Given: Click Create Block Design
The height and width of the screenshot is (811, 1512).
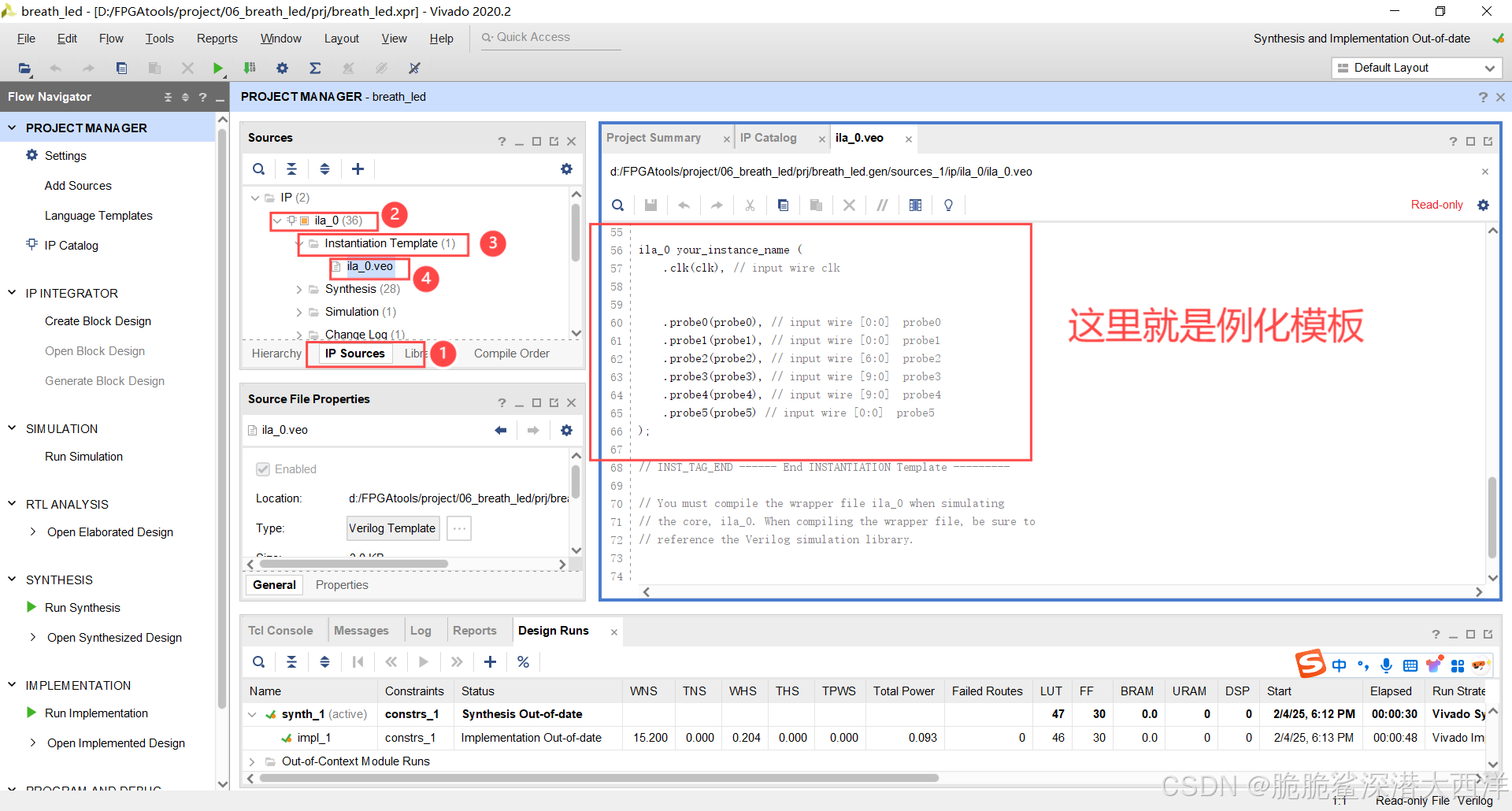Looking at the screenshot, I should pos(98,321).
